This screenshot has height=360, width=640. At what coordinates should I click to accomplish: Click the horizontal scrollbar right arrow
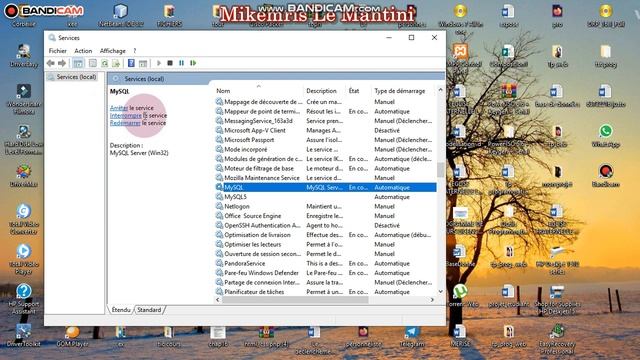tap(432, 300)
